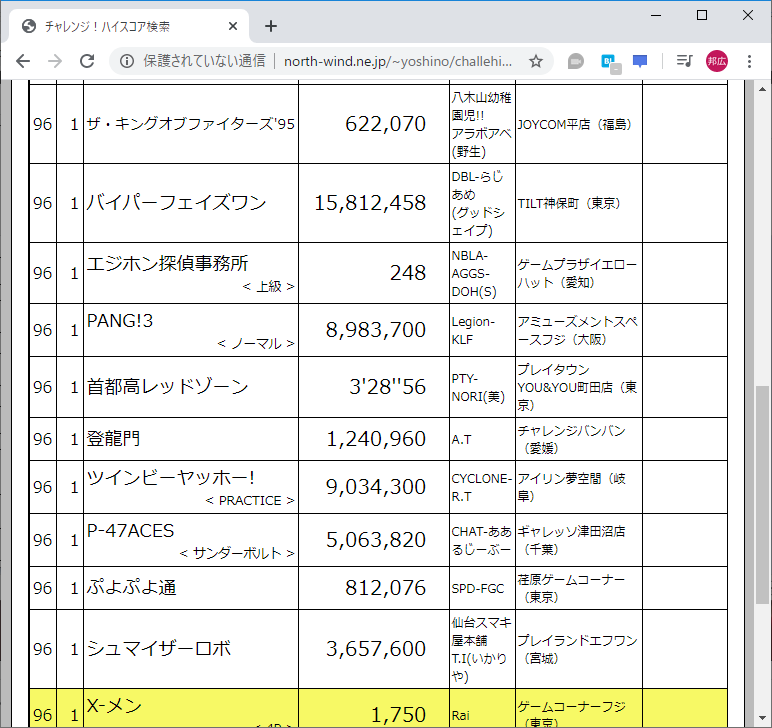
Task: Click the player name SPD-FGC
Action: [x=478, y=589]
